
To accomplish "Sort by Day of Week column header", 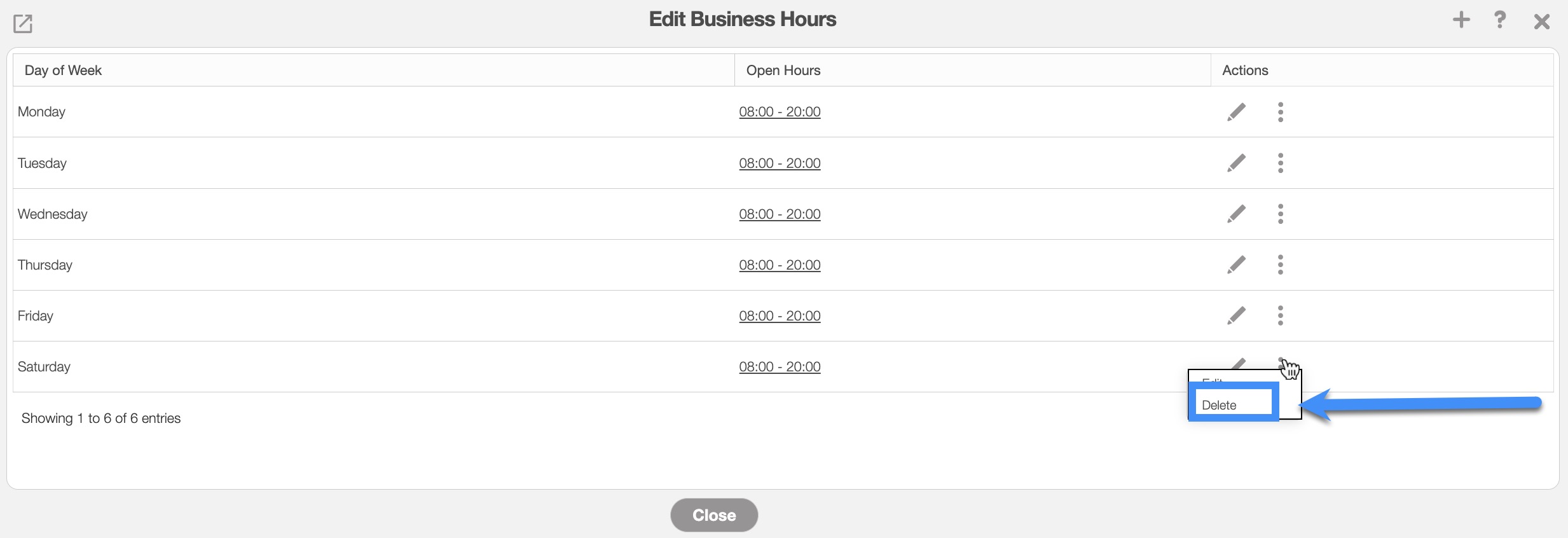I will (x=63, y=71).
